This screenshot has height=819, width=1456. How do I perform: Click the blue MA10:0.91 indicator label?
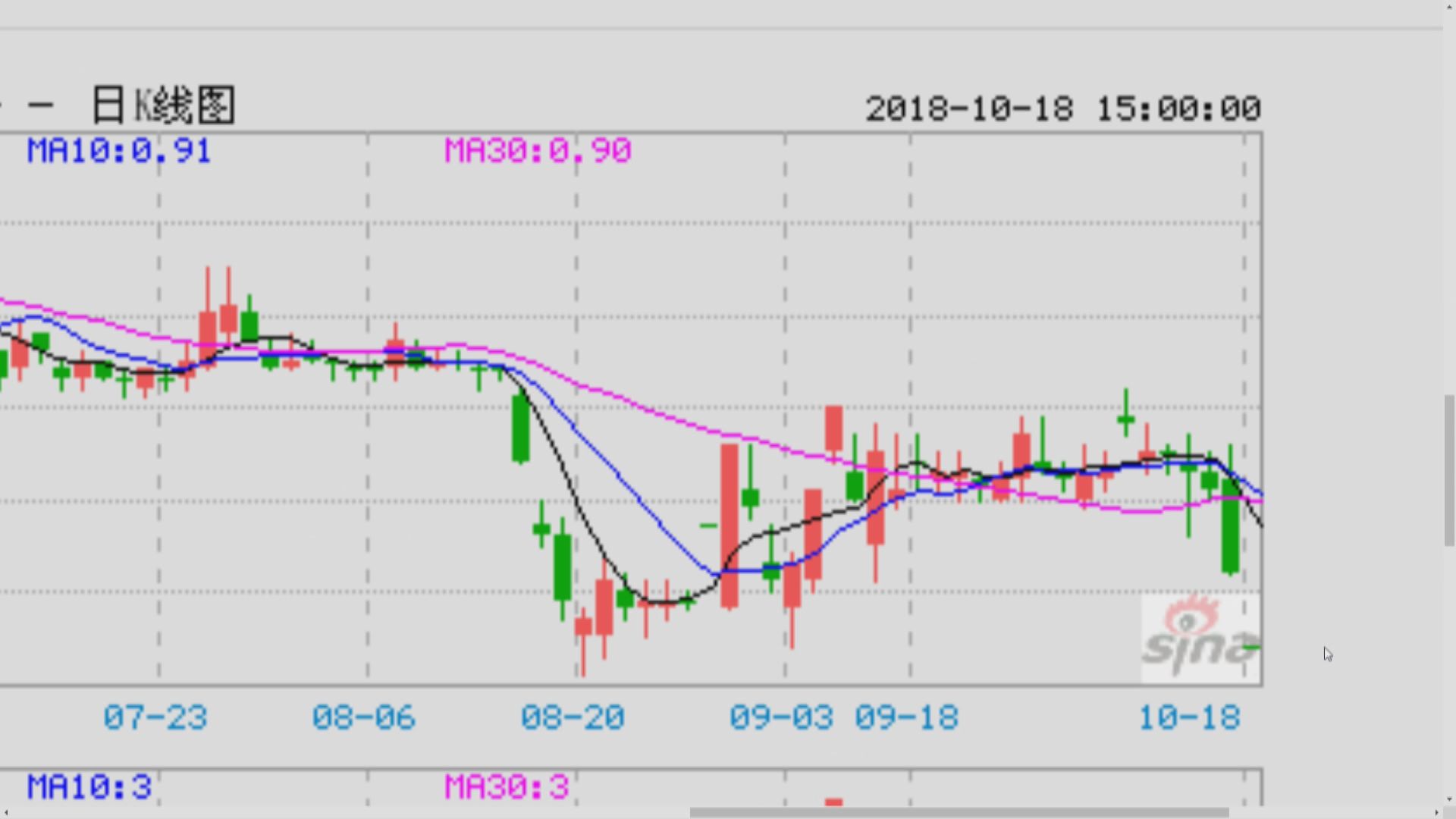point(119,151)
